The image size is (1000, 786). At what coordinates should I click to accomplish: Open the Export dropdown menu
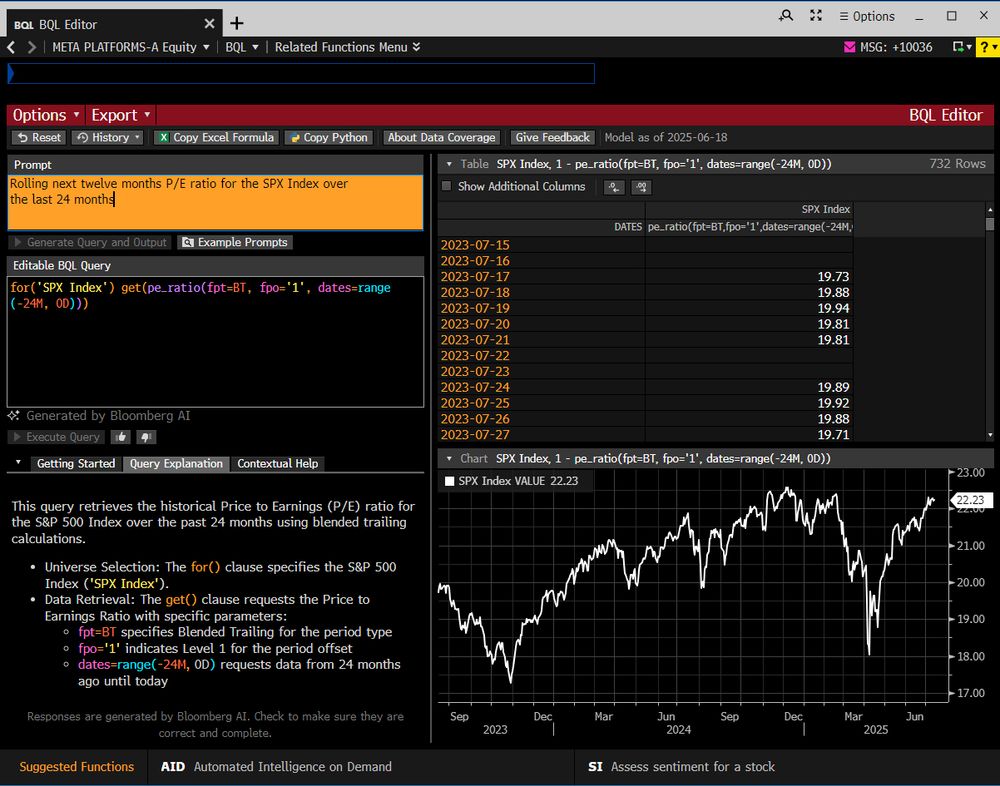point(121,115)
